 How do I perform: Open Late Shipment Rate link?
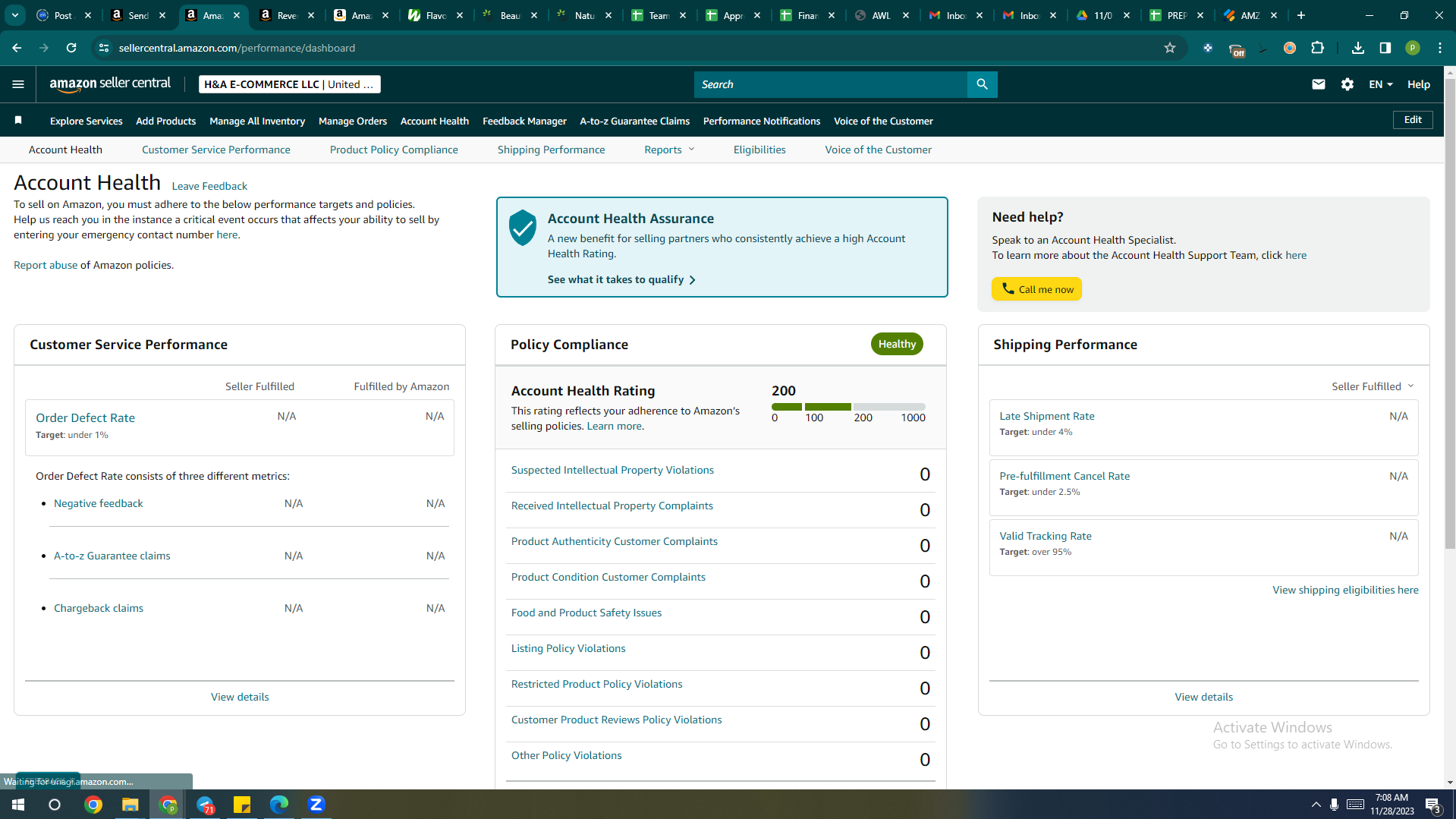coord(1047,416)
